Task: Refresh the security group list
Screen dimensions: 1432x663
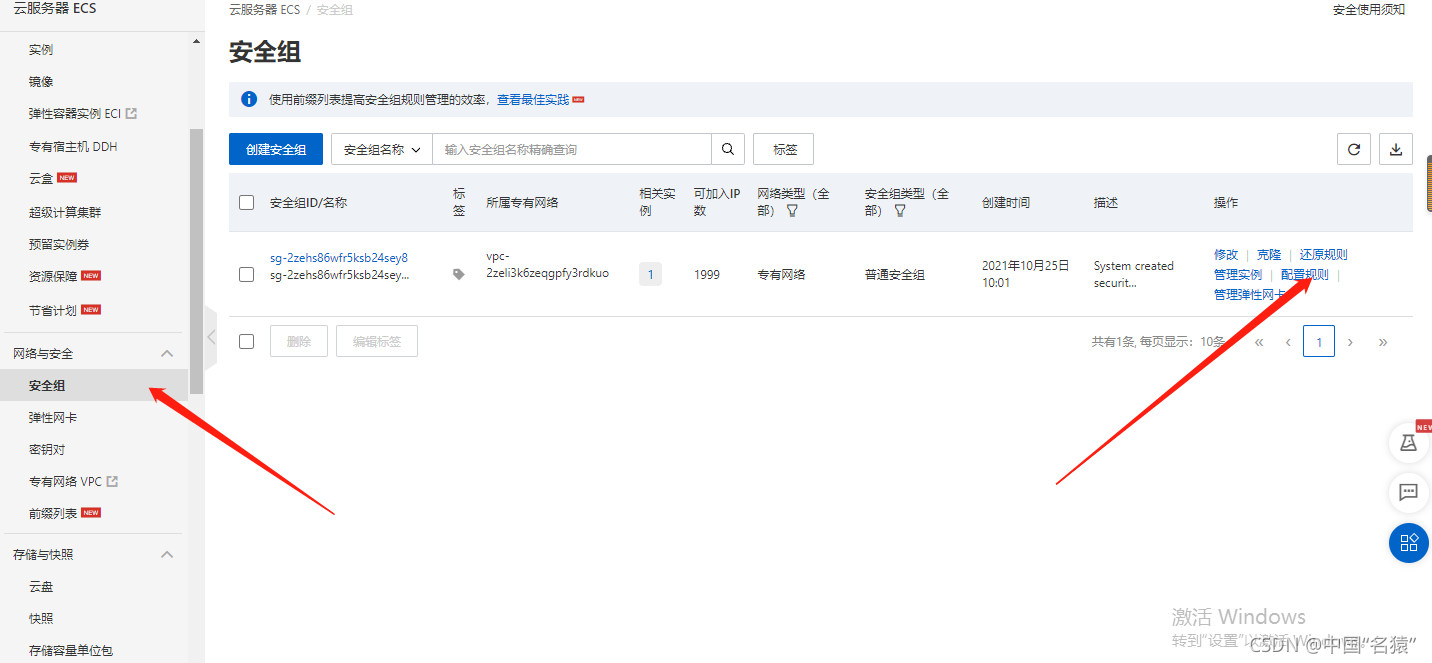Action: coord(1354,149)
